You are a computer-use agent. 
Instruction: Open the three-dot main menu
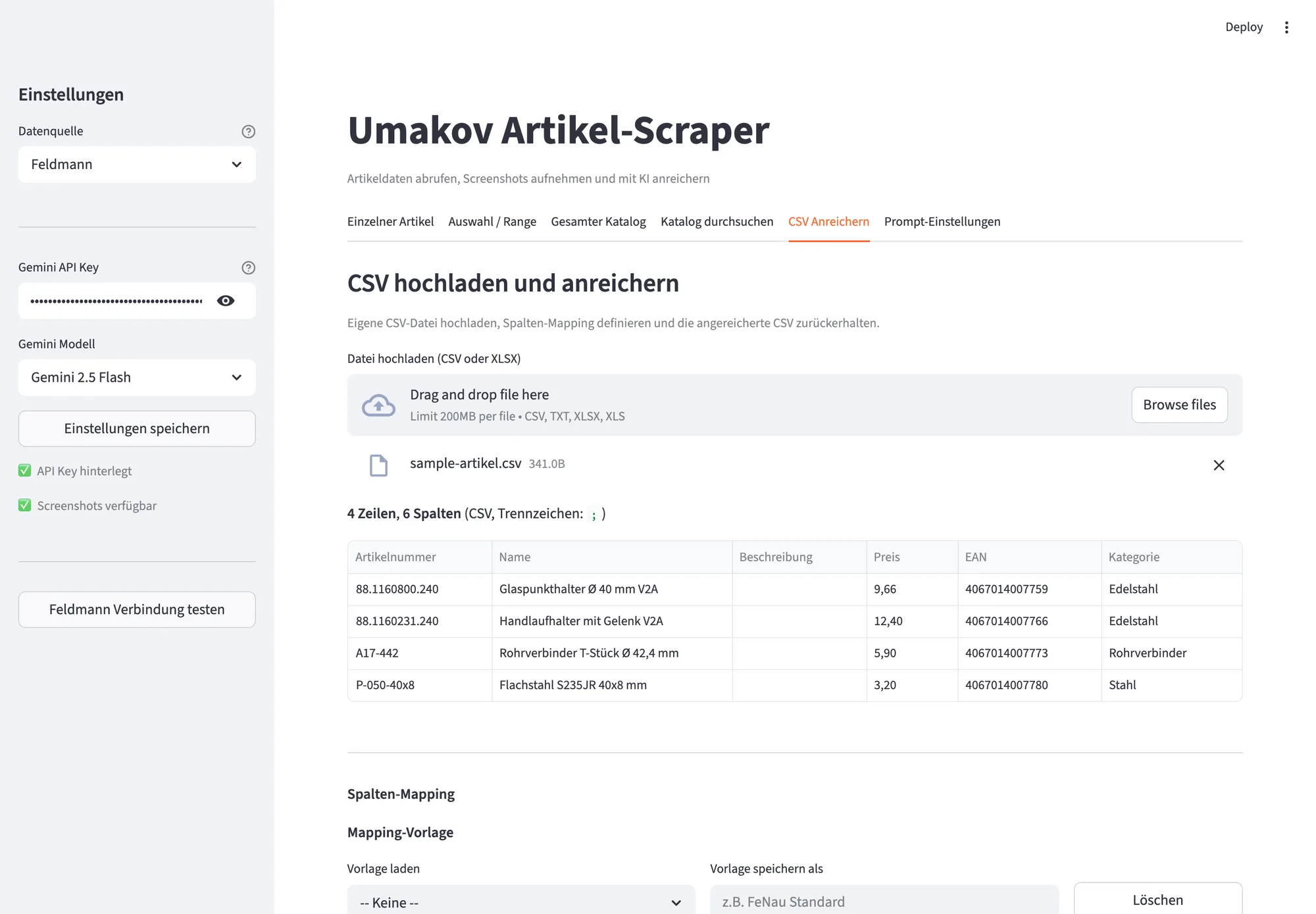click(x=1286, y=27)
